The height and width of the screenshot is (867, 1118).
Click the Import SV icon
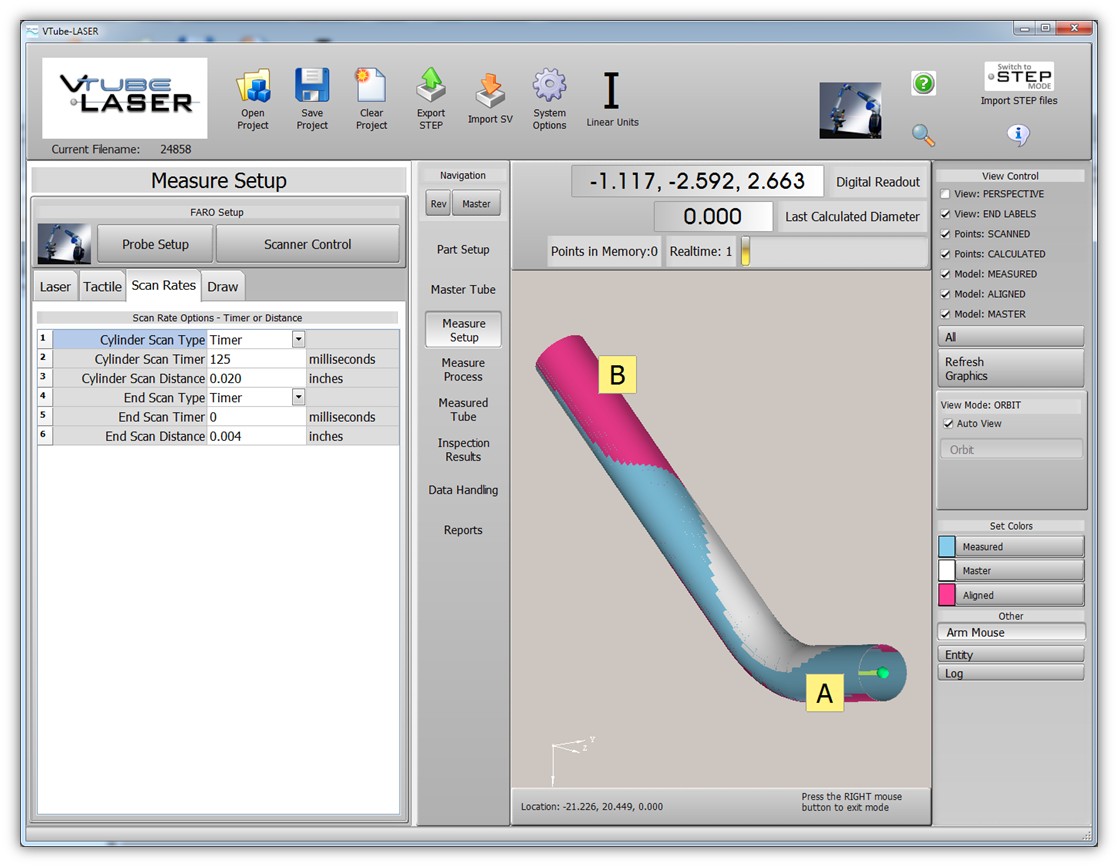[x=490, y=91]
